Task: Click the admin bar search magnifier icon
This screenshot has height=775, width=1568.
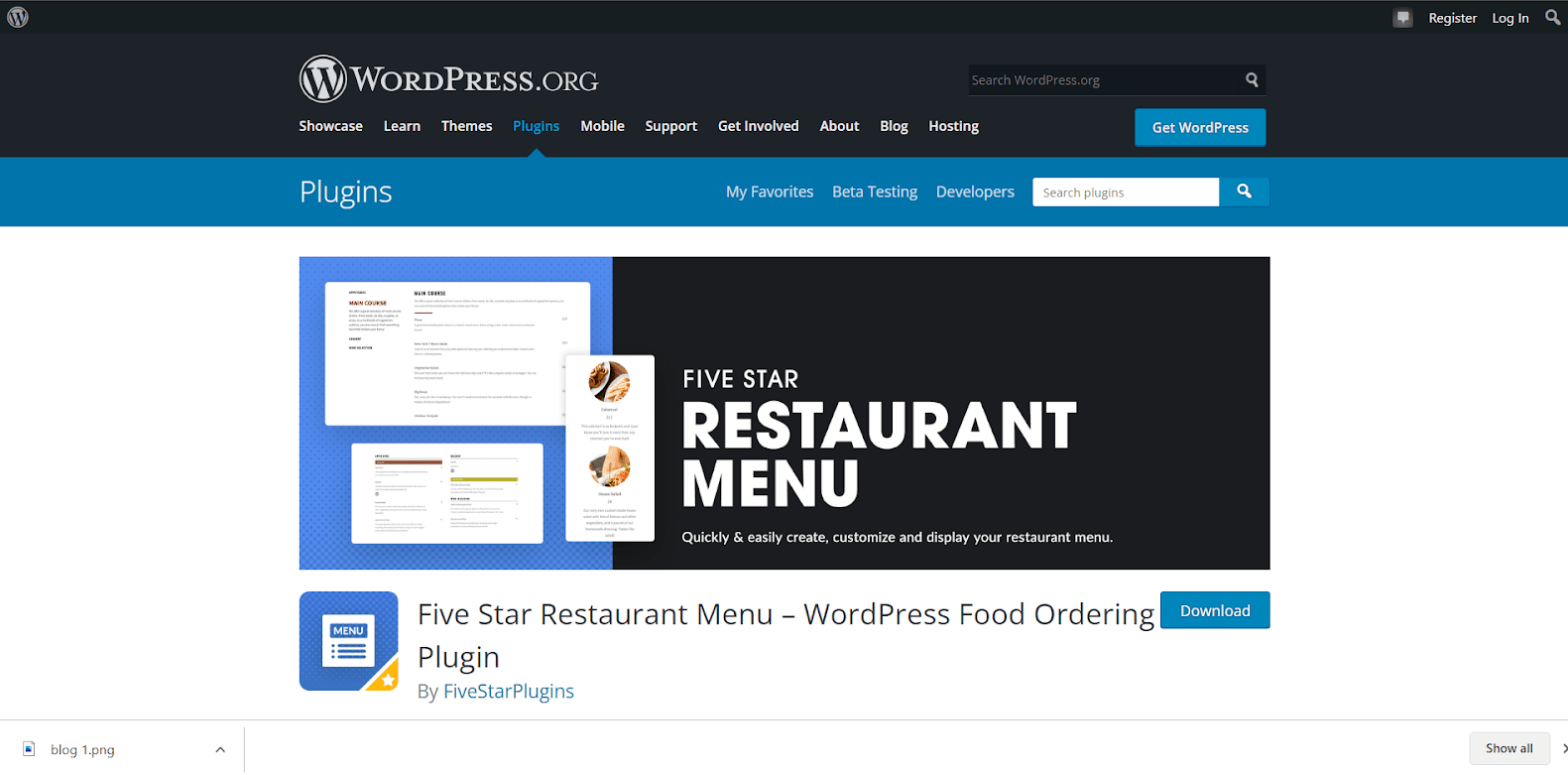Action: click(1552, 17)
